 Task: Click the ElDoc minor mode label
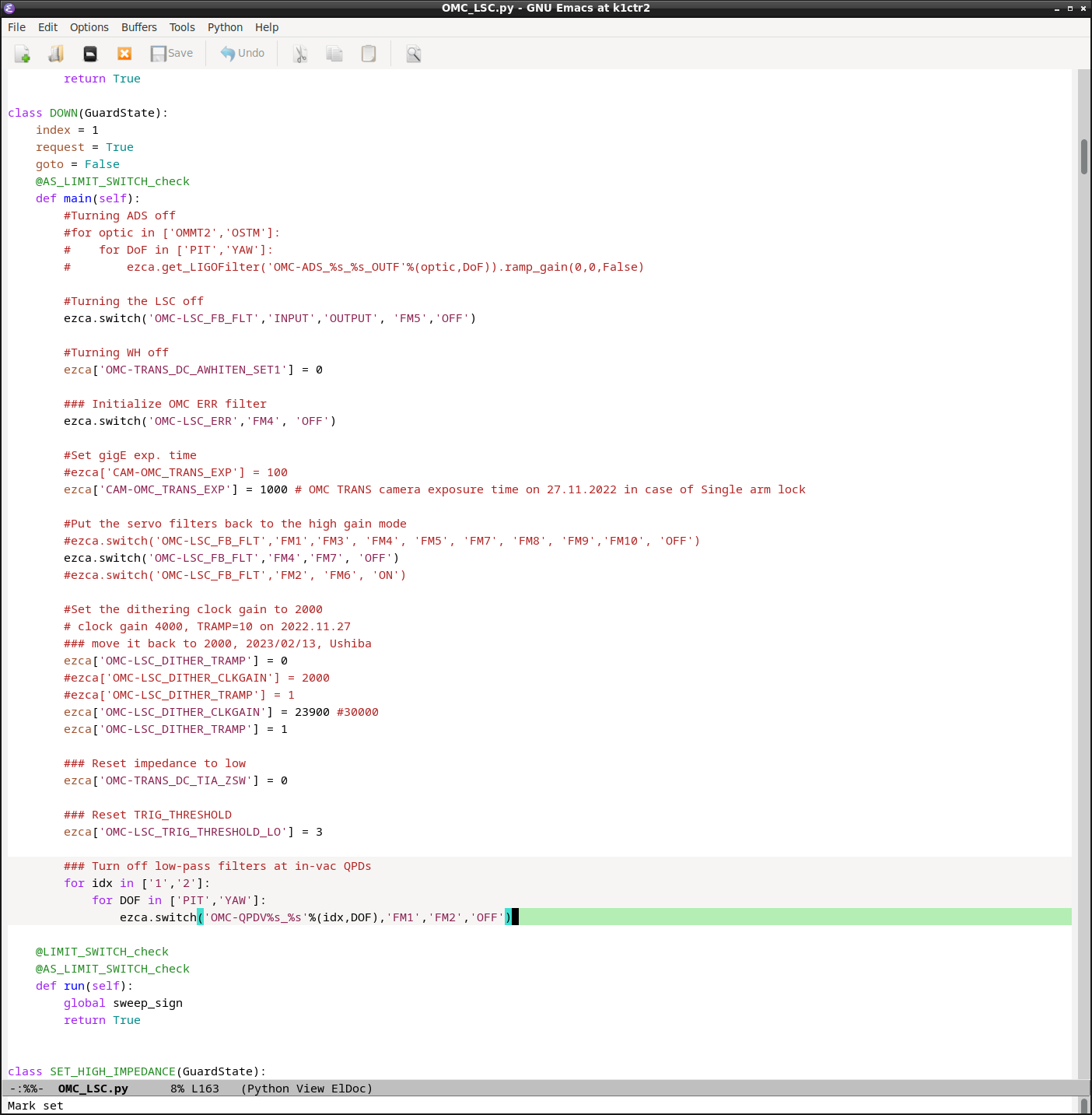[x=348, y=1089]
